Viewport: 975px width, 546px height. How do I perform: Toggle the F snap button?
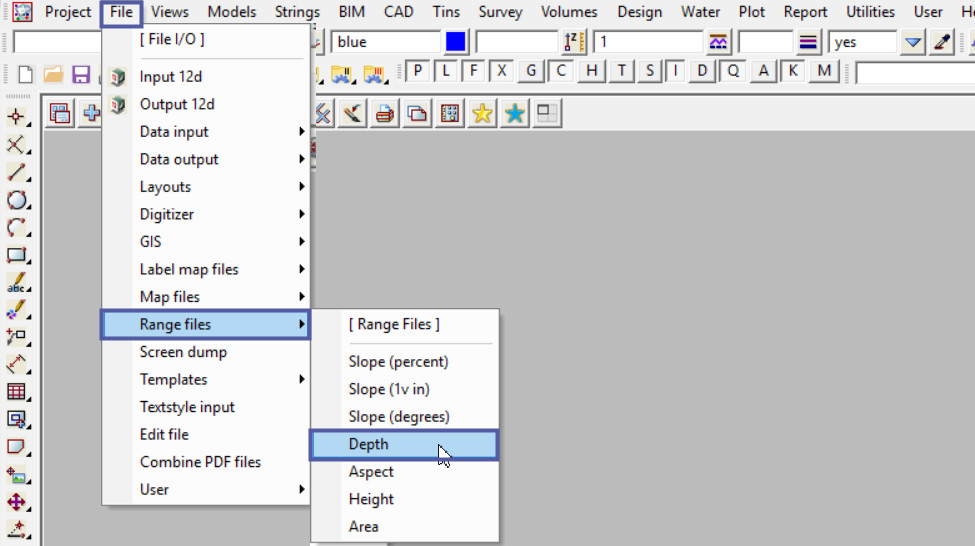click(474, 72)
